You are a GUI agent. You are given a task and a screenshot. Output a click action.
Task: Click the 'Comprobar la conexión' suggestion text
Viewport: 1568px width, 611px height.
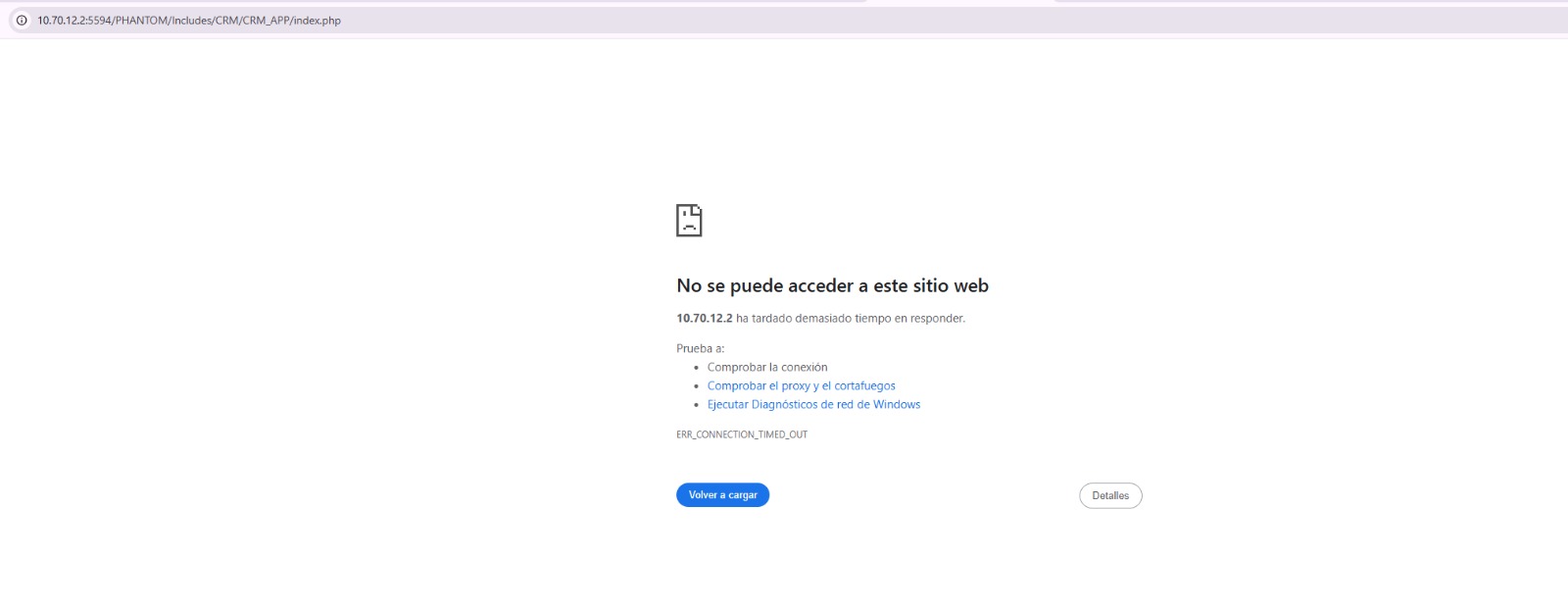pos(767,367)
